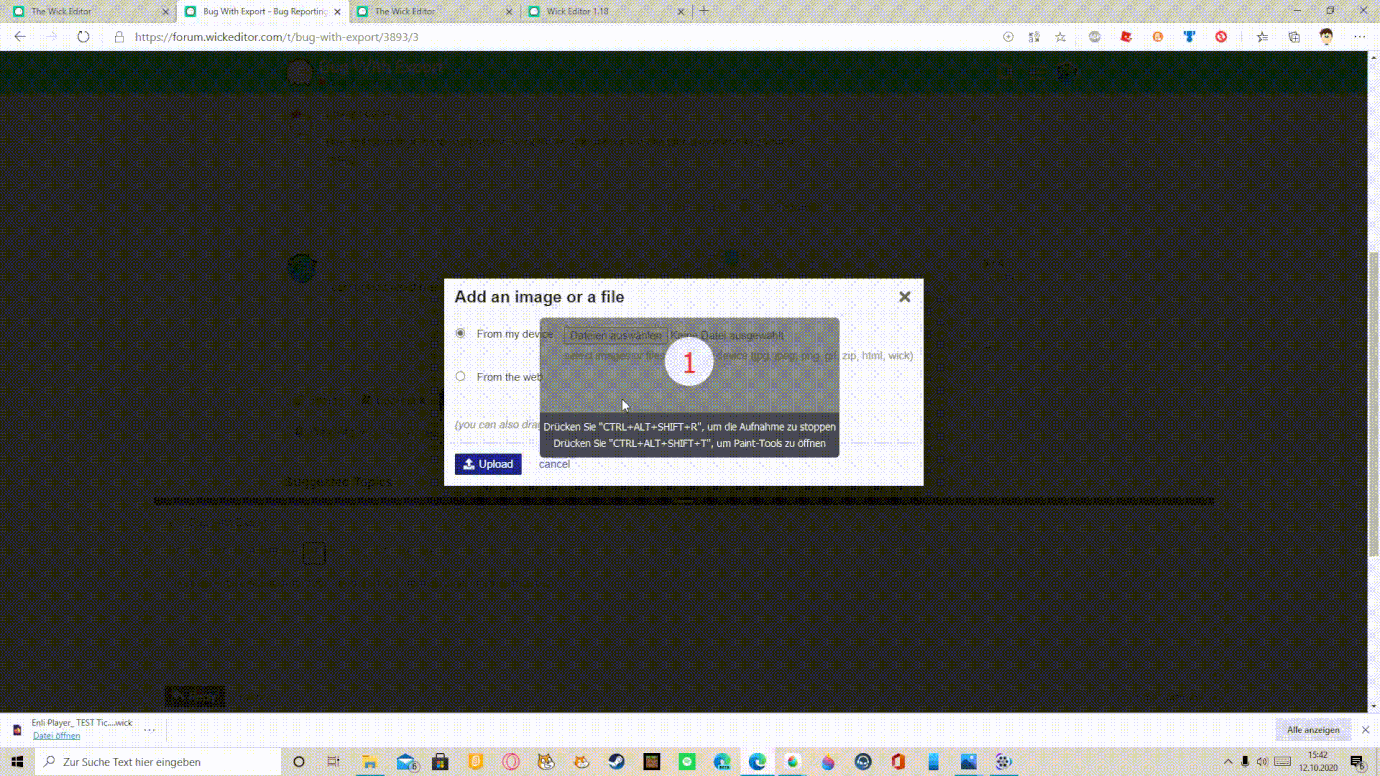The height and width of the screenshot is (776, 1380).
Task: Click the blue Upload button
Action: (x=488, y=464)
